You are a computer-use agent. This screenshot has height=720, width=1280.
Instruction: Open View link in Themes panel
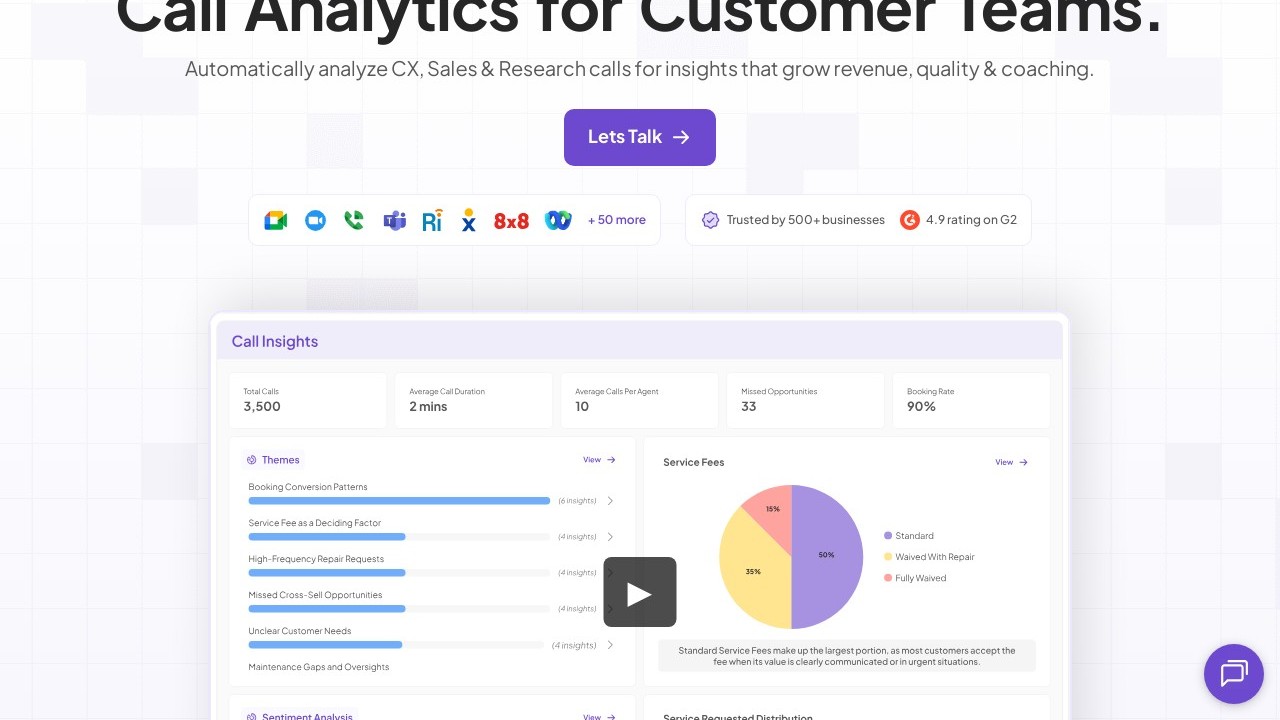point(599,460)
